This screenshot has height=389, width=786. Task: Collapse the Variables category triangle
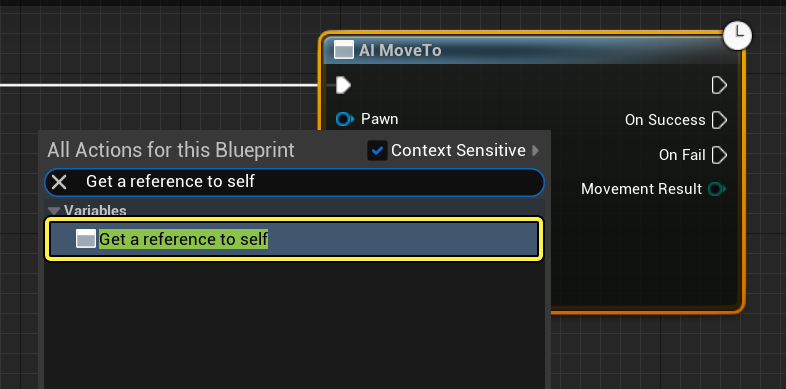click(x=54, y=211)
